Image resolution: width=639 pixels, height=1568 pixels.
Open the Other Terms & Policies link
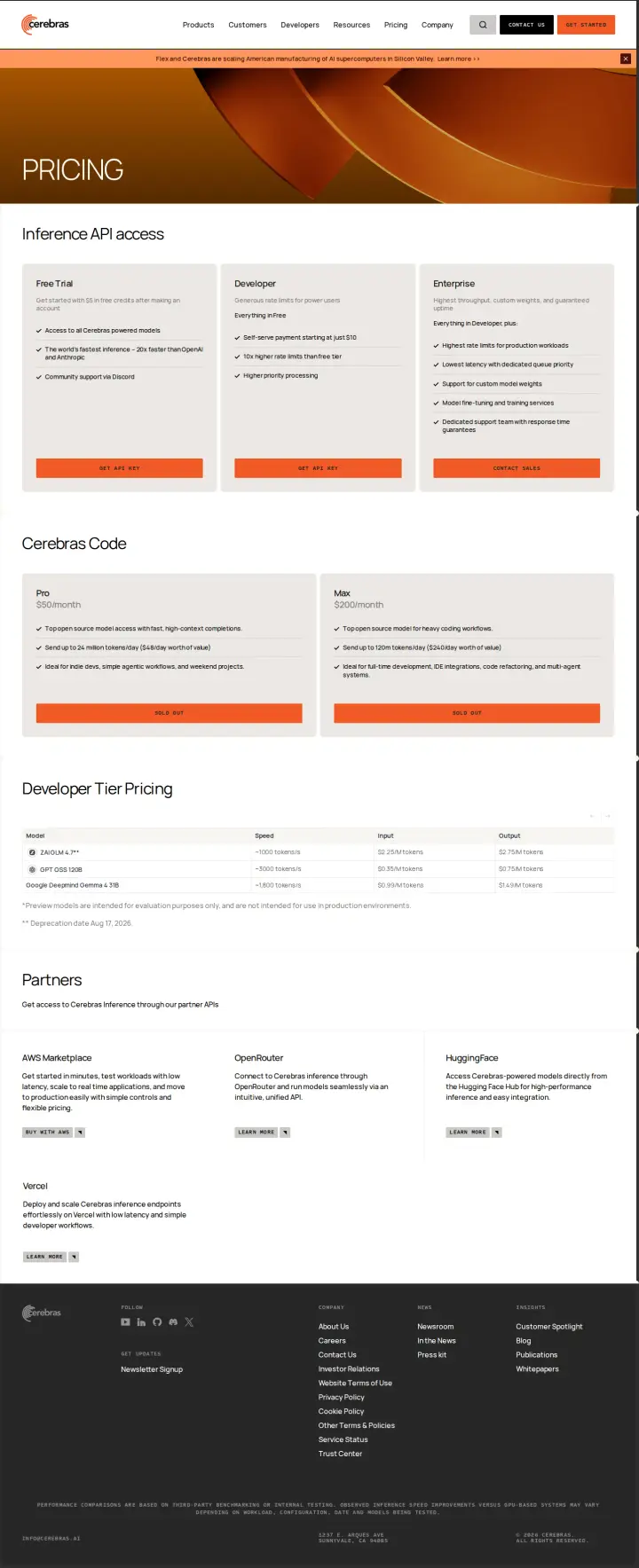(x=357, y=1426)
